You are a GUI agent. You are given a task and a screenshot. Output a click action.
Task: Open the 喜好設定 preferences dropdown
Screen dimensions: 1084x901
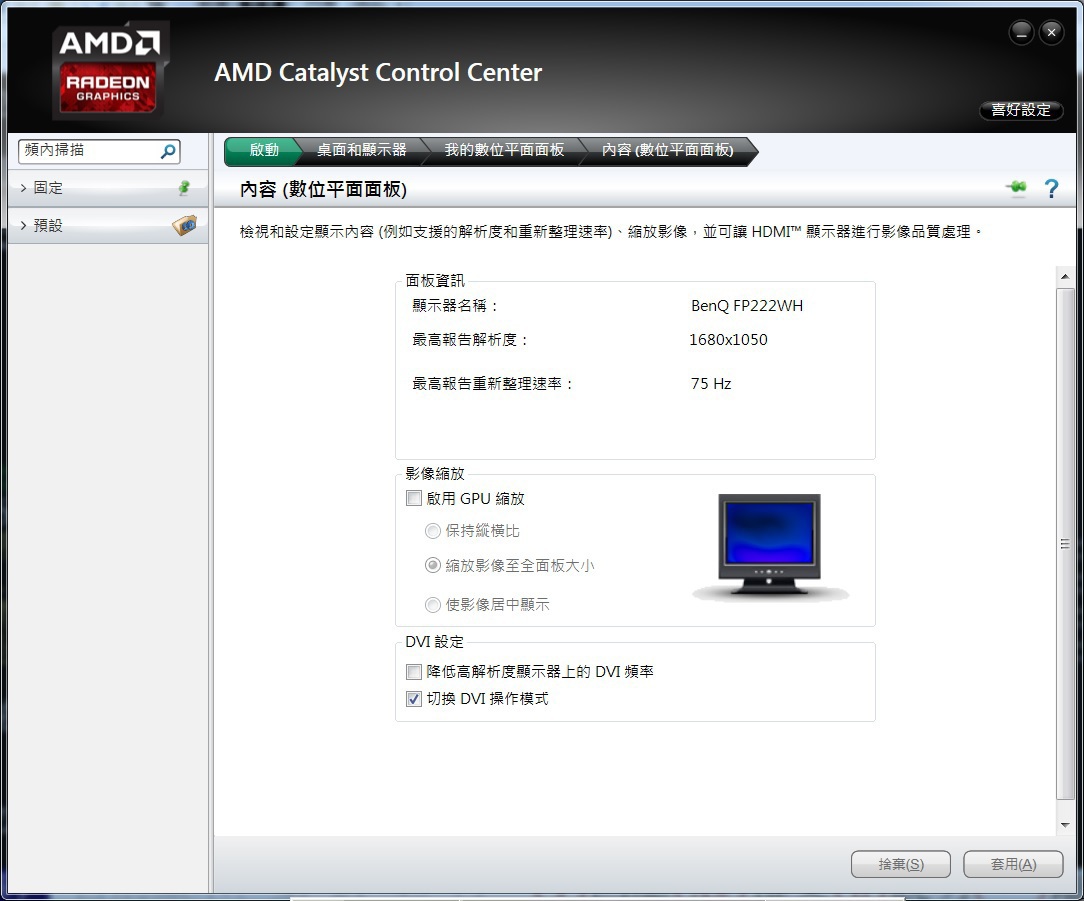(1021, 110)
